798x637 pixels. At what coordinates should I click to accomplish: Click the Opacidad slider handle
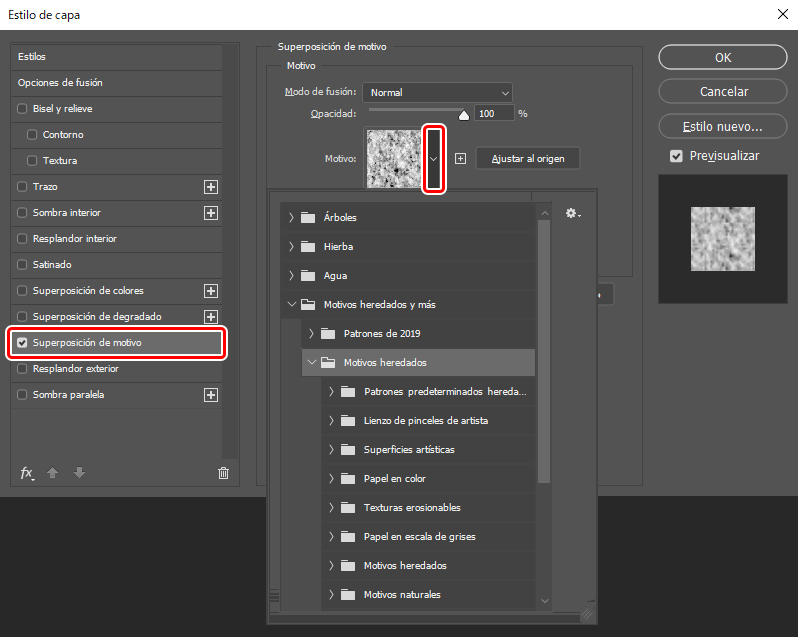463,114
